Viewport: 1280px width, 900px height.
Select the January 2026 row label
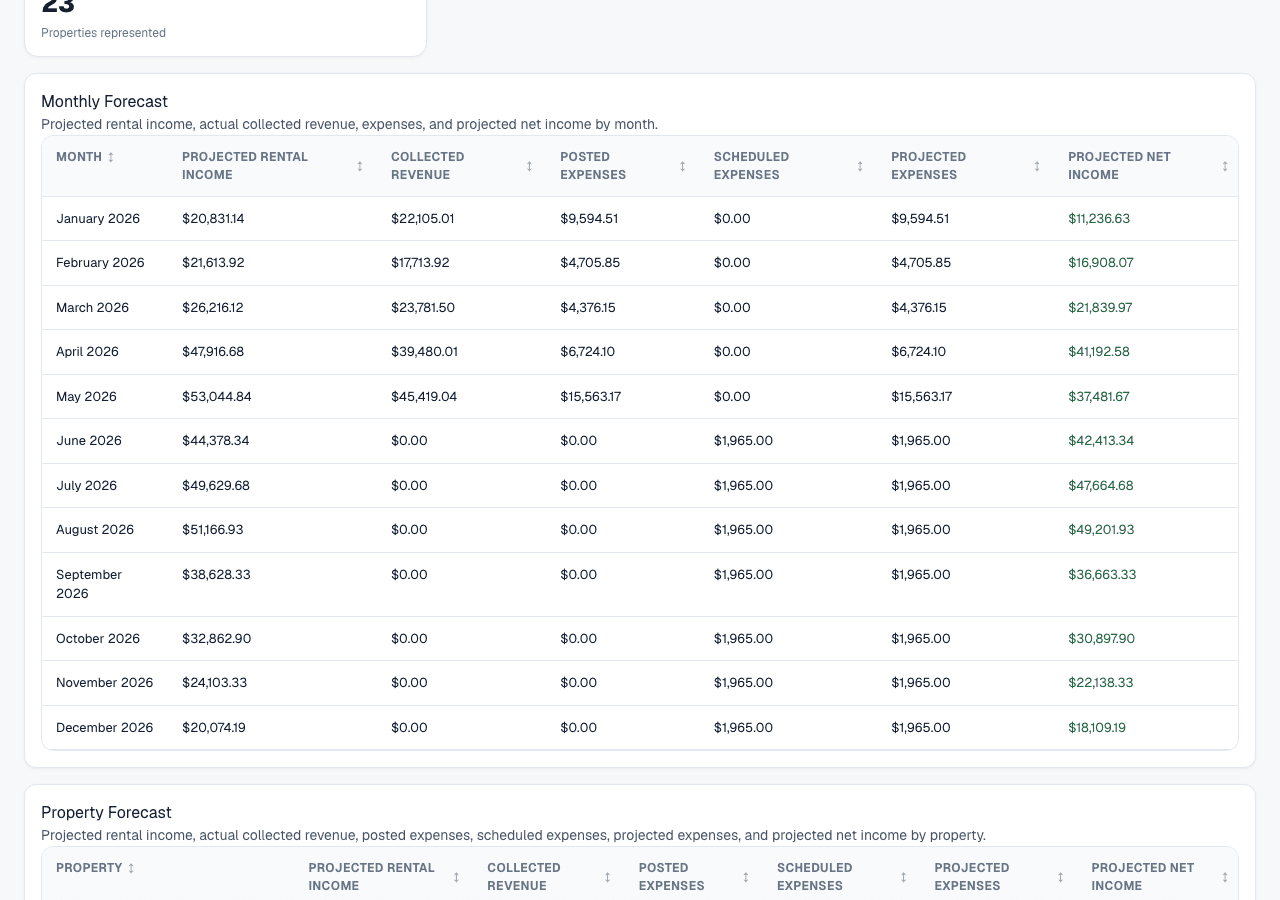98,219
